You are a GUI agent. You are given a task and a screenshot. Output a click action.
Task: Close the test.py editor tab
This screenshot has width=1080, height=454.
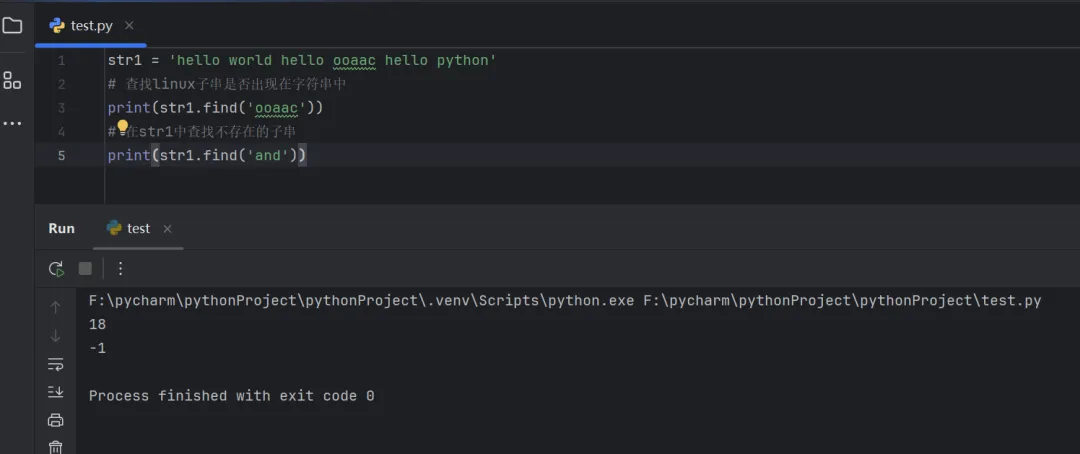[x=129, y=26]
